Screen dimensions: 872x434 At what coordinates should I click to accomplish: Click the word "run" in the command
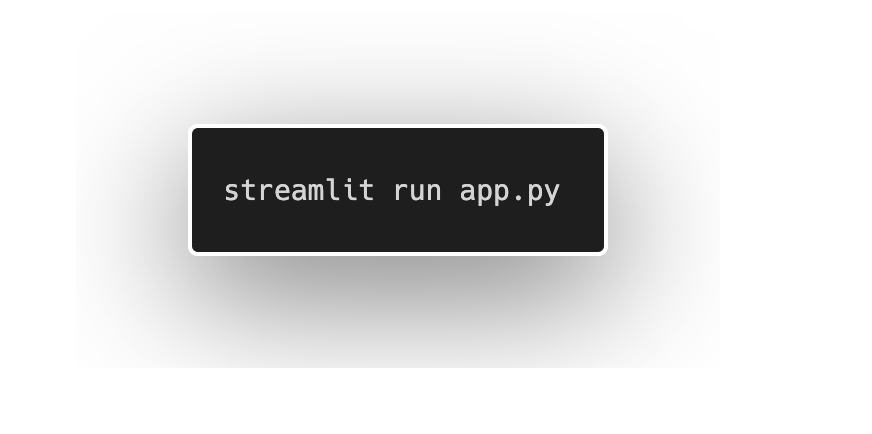pos(418,191)
